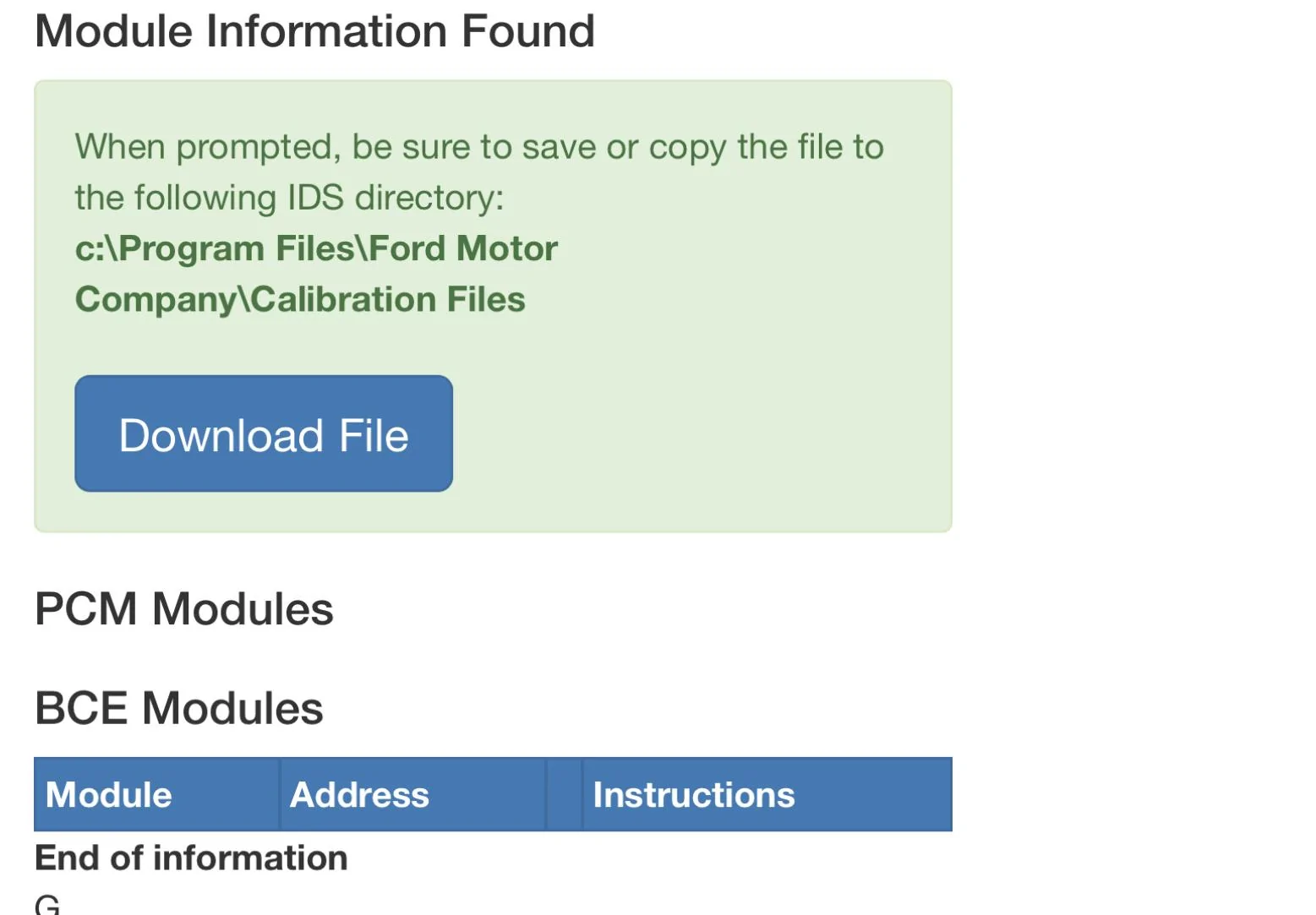This screenshot has height=915, width=1316.
Task: Click the "c:\Program Files\Ford Motor" path line
Action: click(x=316, y=248)
